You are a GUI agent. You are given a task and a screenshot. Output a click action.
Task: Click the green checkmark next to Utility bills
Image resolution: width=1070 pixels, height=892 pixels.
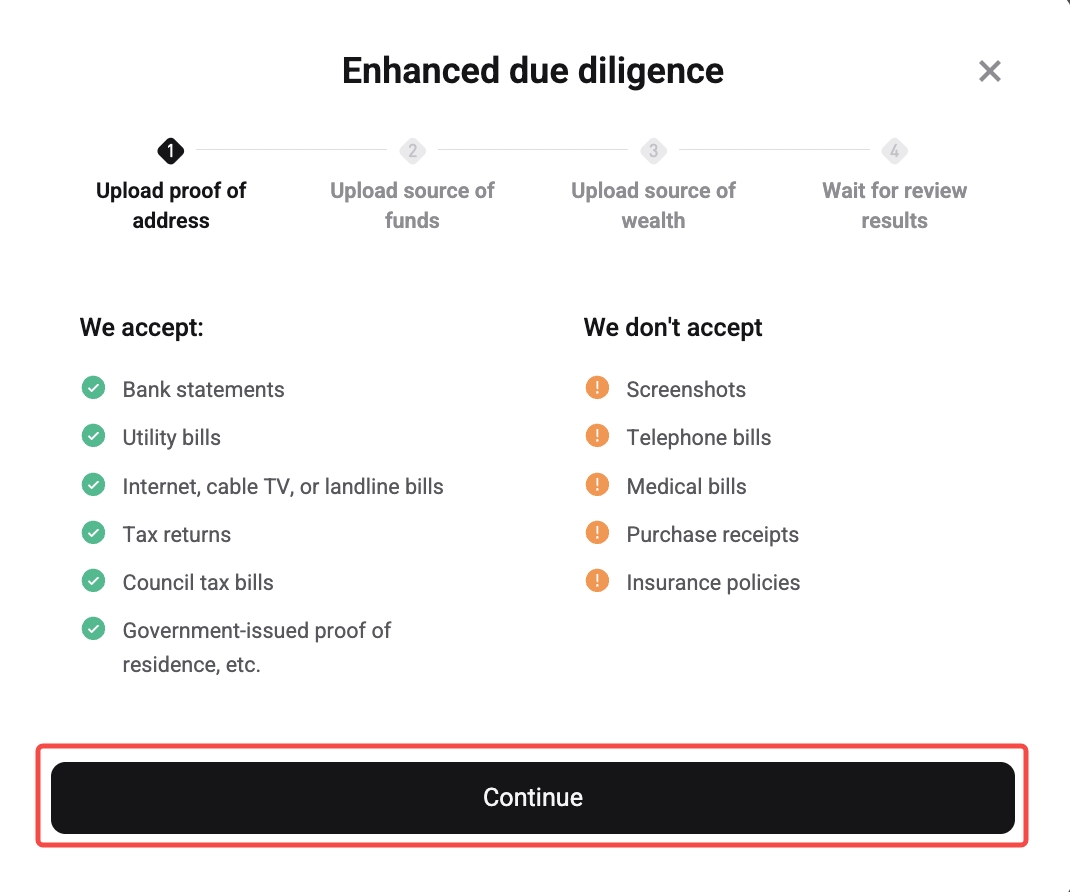[x=93, y=435]
